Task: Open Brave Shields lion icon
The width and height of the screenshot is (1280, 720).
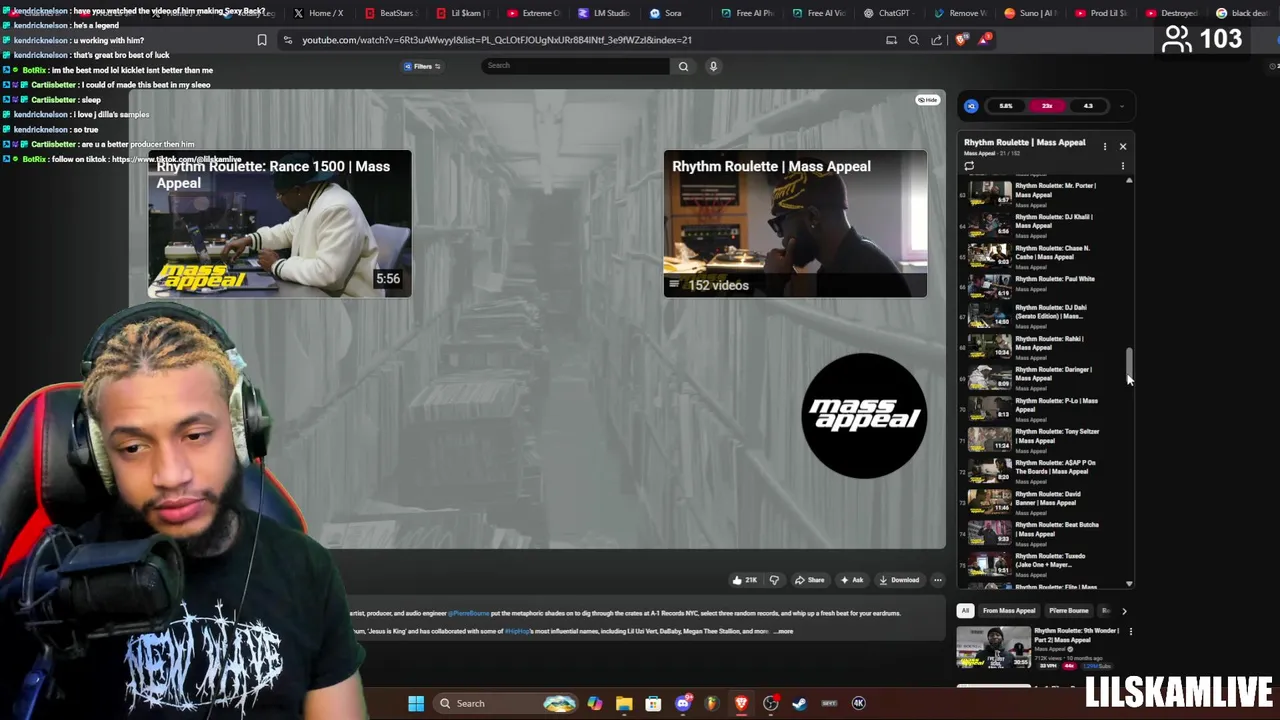Action: coord(961,40)
